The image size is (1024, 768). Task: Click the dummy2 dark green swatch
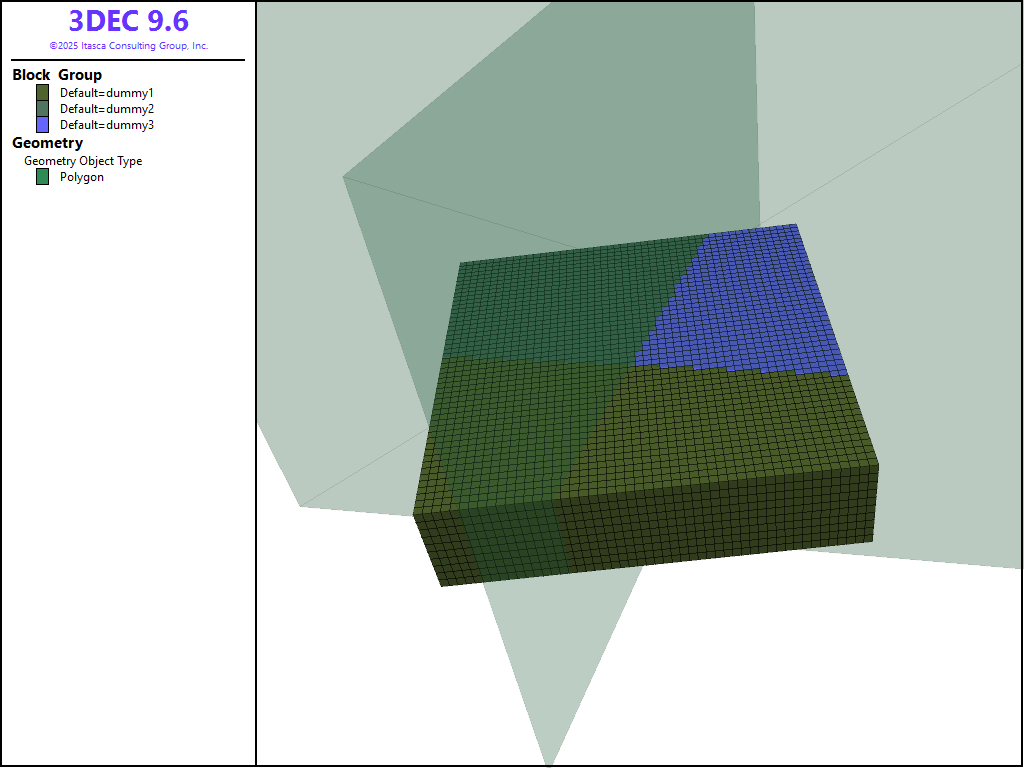43,108
